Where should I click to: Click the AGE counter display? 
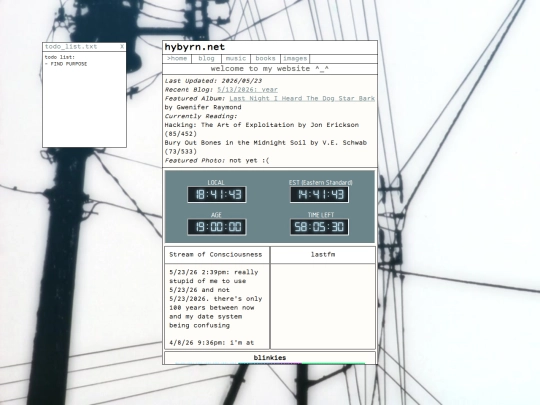point(217,227)
